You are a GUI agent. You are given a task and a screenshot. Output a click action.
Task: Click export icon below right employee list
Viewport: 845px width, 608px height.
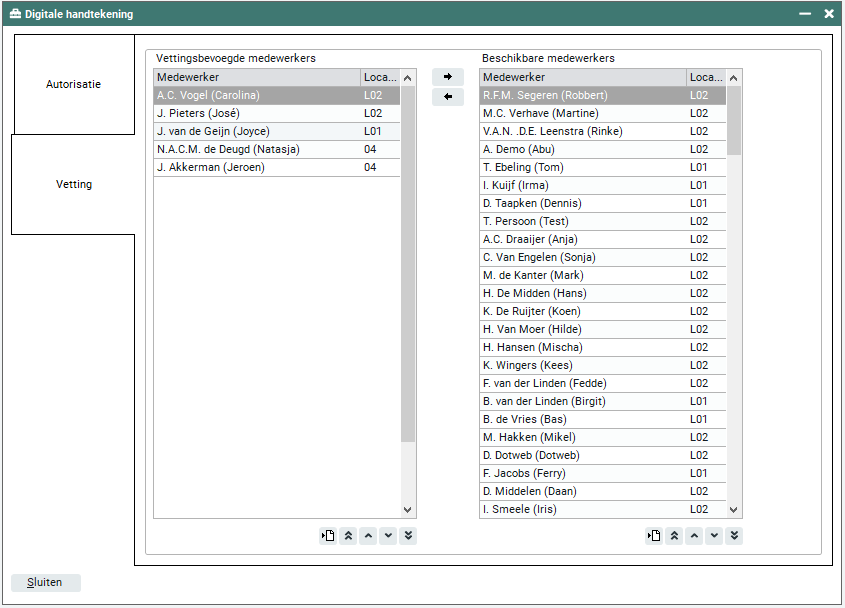[654, 536]
